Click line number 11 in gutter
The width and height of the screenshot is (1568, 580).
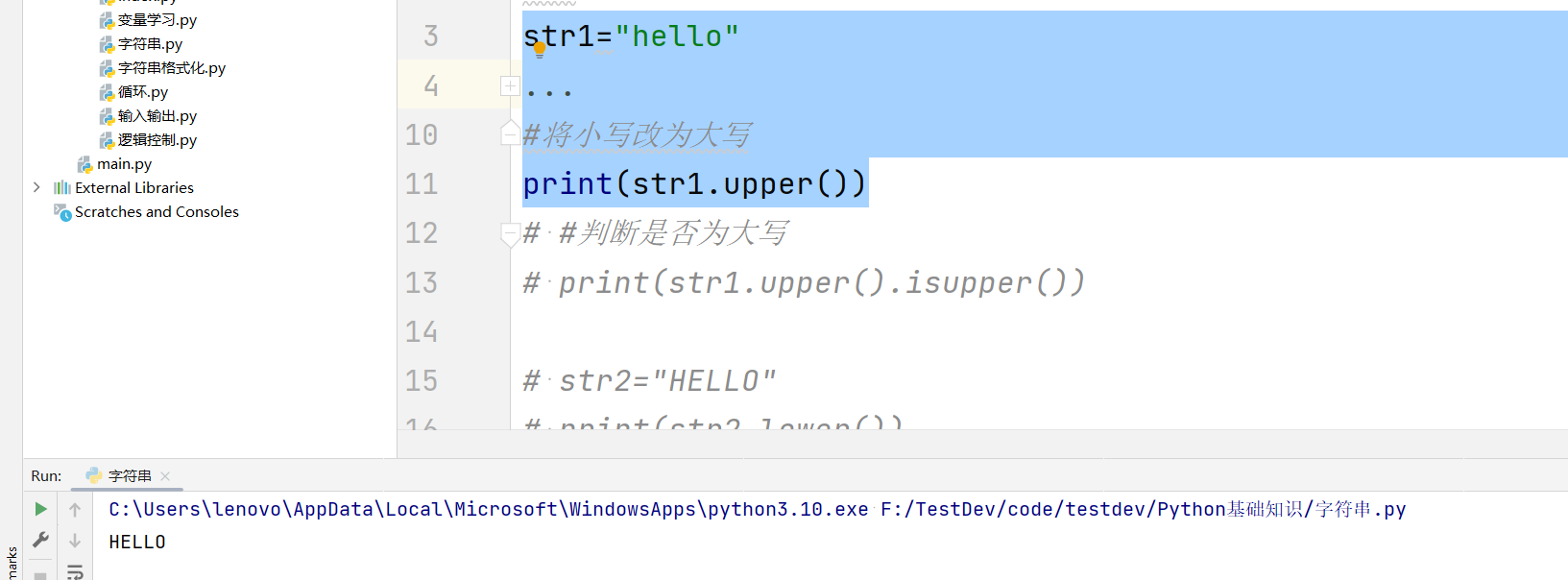click(x=422, y=184)
